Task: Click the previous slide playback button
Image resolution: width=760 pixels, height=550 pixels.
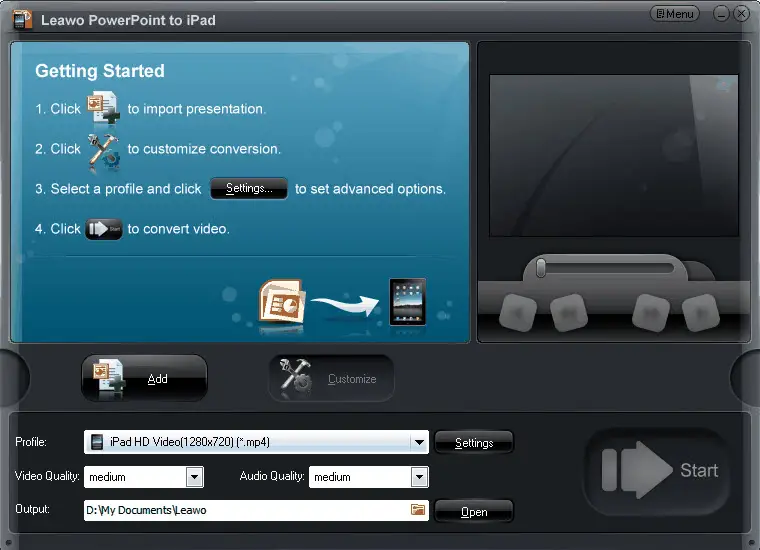Action: click(569, 313)
